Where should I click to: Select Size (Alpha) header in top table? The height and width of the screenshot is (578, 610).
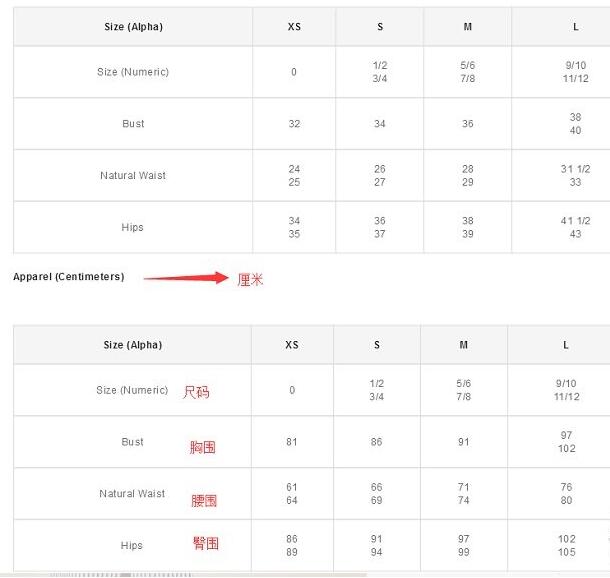[x=133, y=27]
